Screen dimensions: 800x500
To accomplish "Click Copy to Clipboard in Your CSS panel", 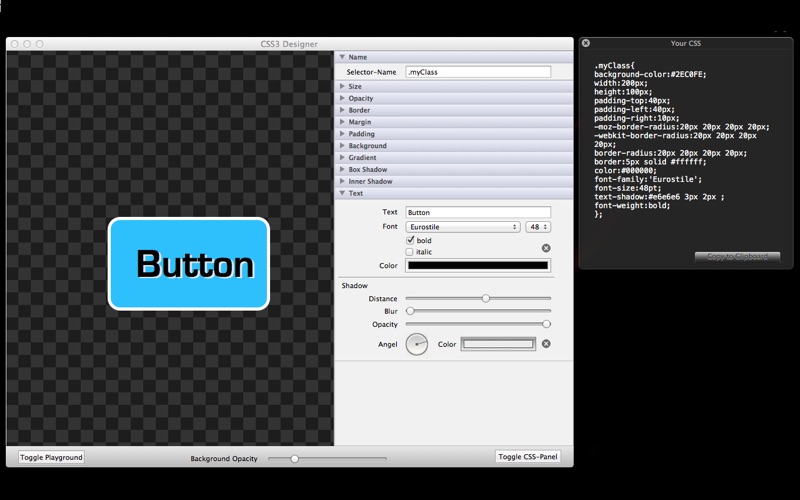I will pyautogui.click(x=737, y=257).
